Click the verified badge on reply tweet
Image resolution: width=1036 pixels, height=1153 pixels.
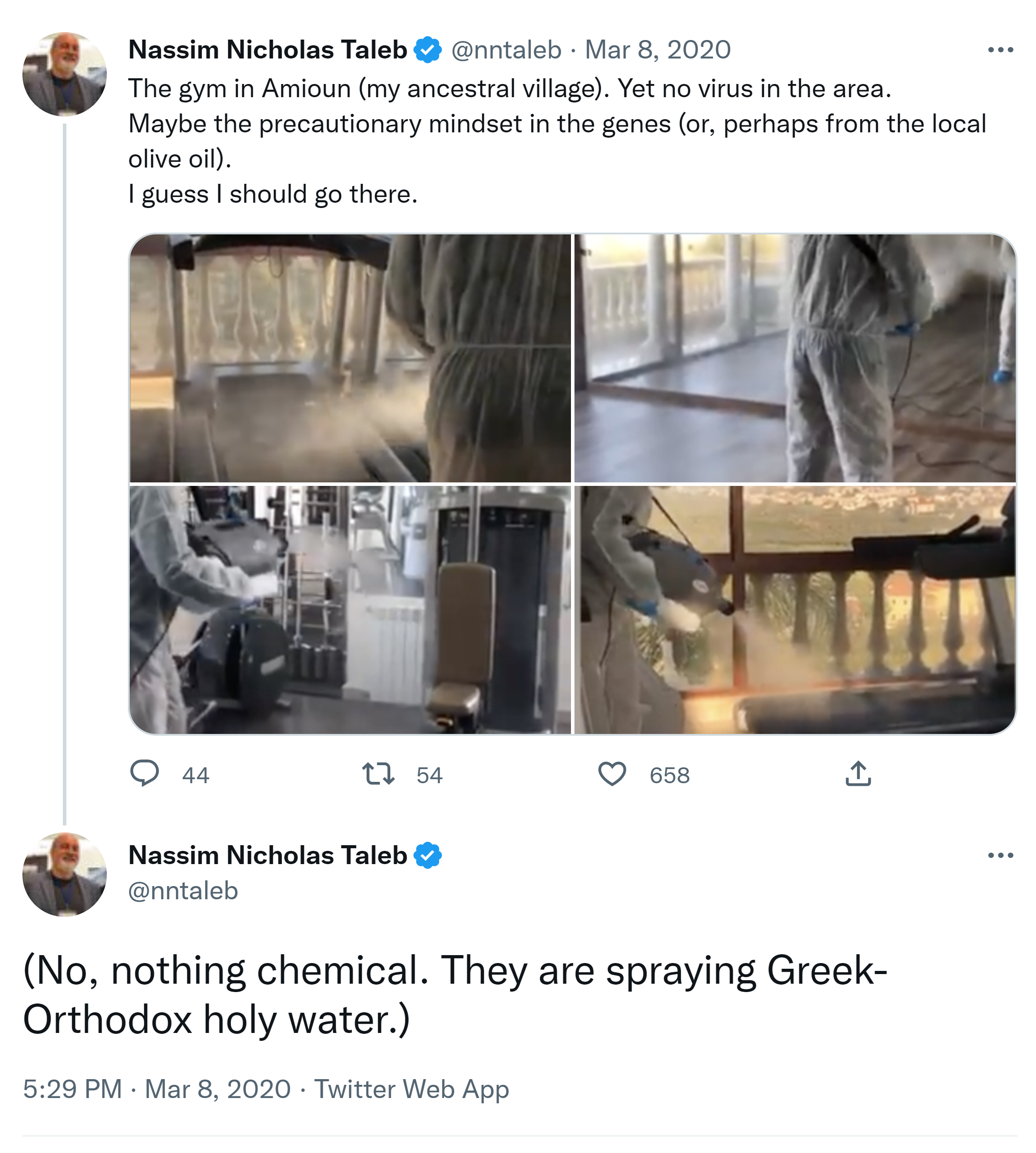[428, 855]
